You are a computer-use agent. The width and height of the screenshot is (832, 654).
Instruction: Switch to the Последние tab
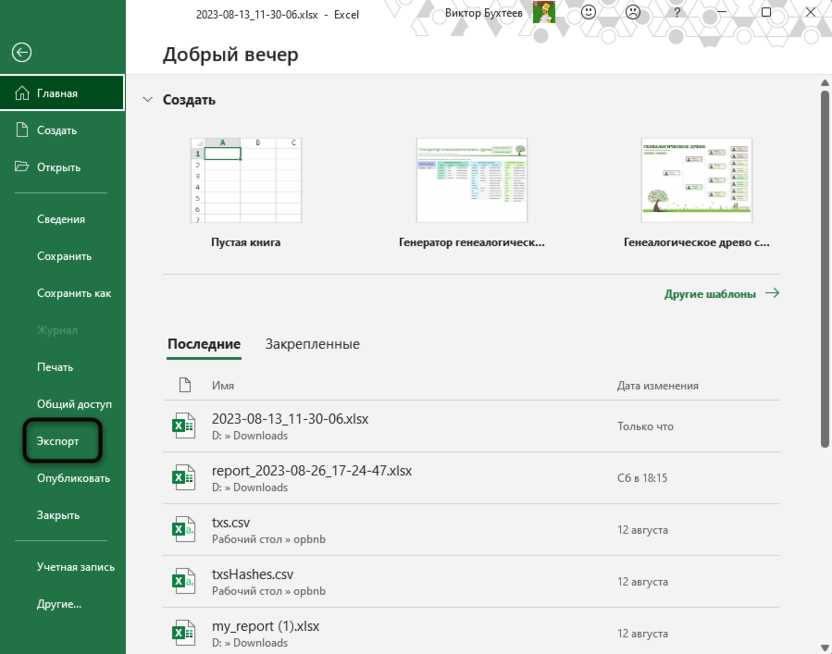(204, 344)
